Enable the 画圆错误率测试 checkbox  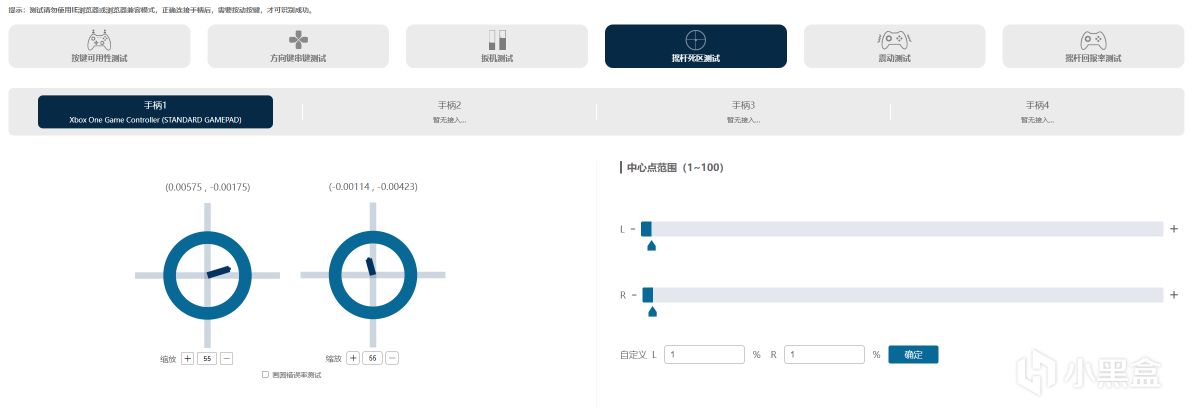tap(265, 375)
